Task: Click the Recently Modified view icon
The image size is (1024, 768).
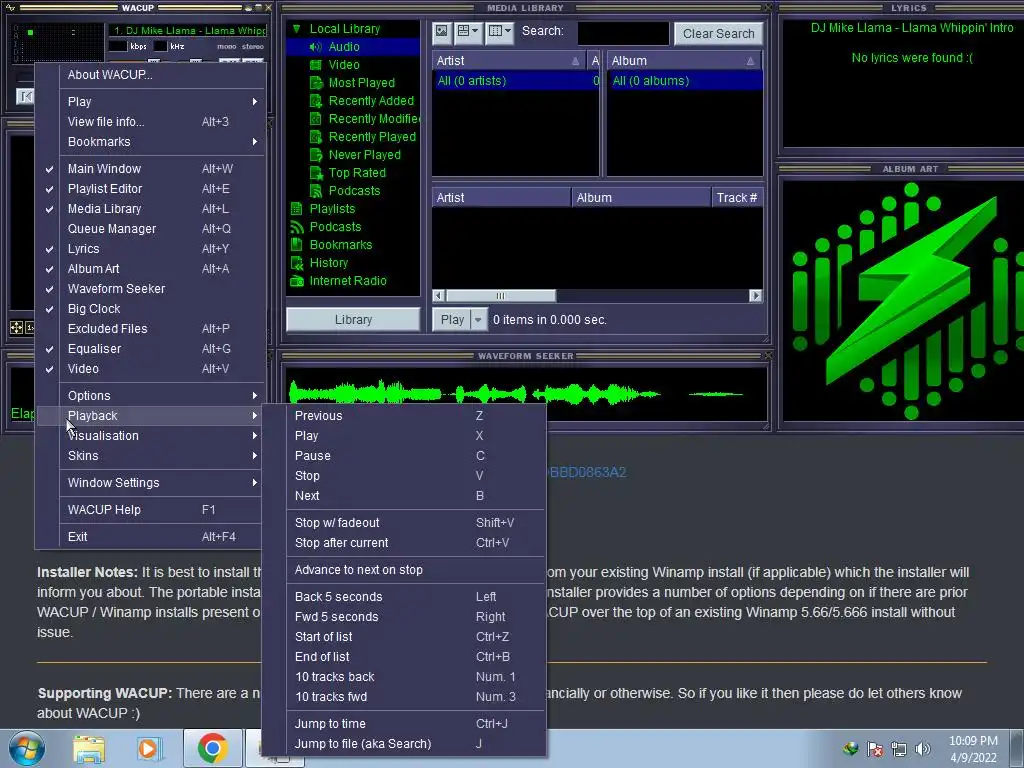Action: (316, 119)
